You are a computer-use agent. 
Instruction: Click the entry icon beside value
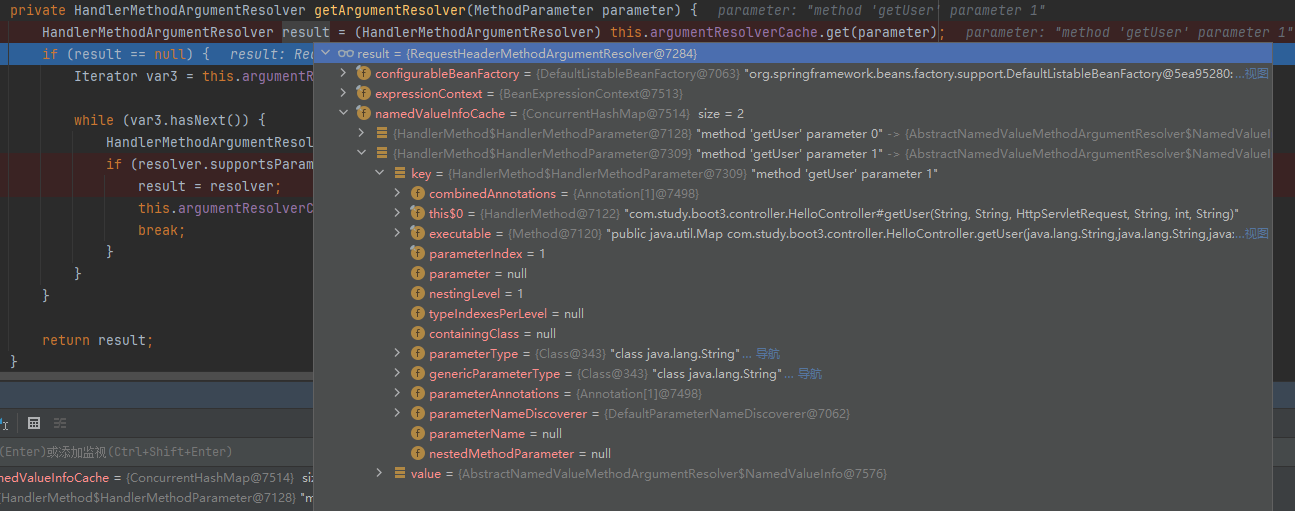pos(400,473)
